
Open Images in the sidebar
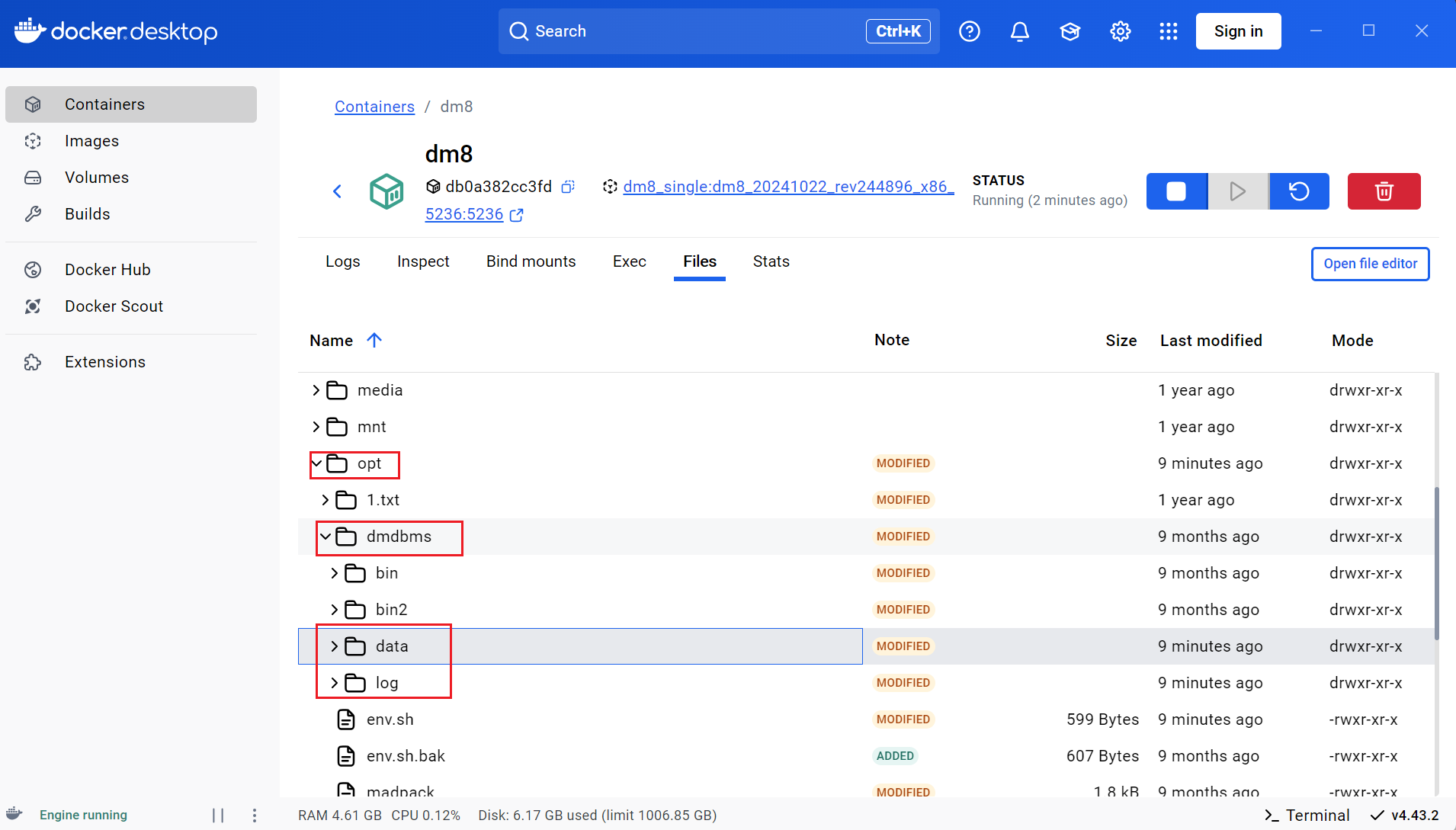pyautogui.click(x=131, y=141)
